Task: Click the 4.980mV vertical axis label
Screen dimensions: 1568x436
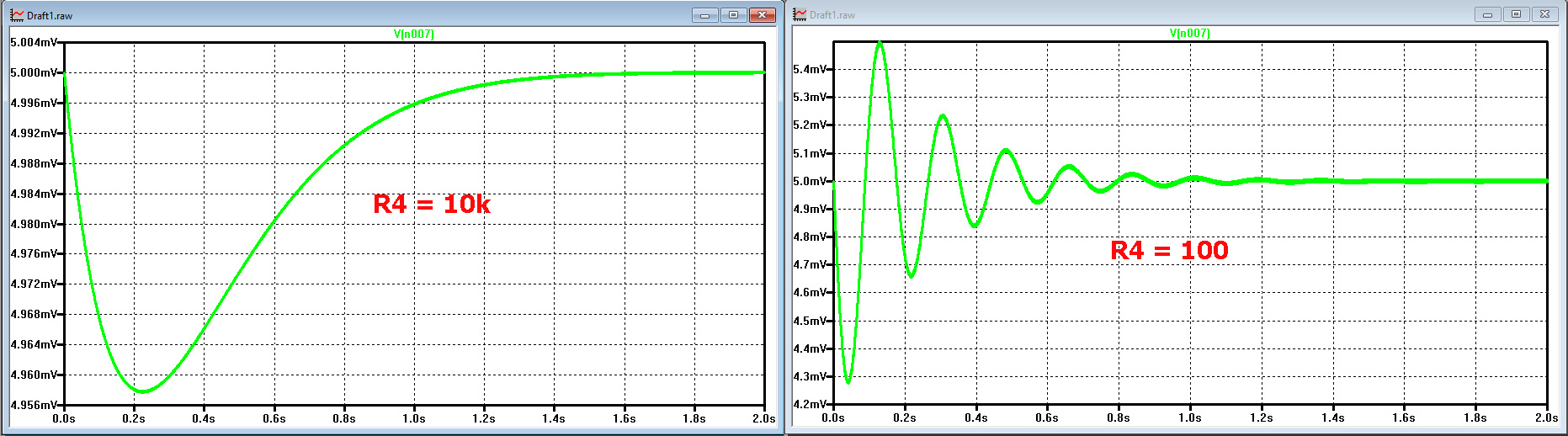Action: (34, 224)
